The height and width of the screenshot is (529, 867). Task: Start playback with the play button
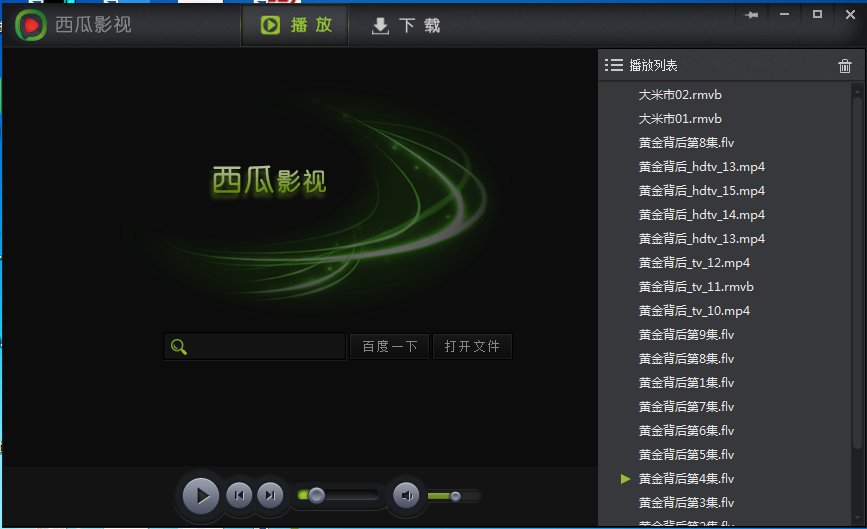tap(201, 496)
